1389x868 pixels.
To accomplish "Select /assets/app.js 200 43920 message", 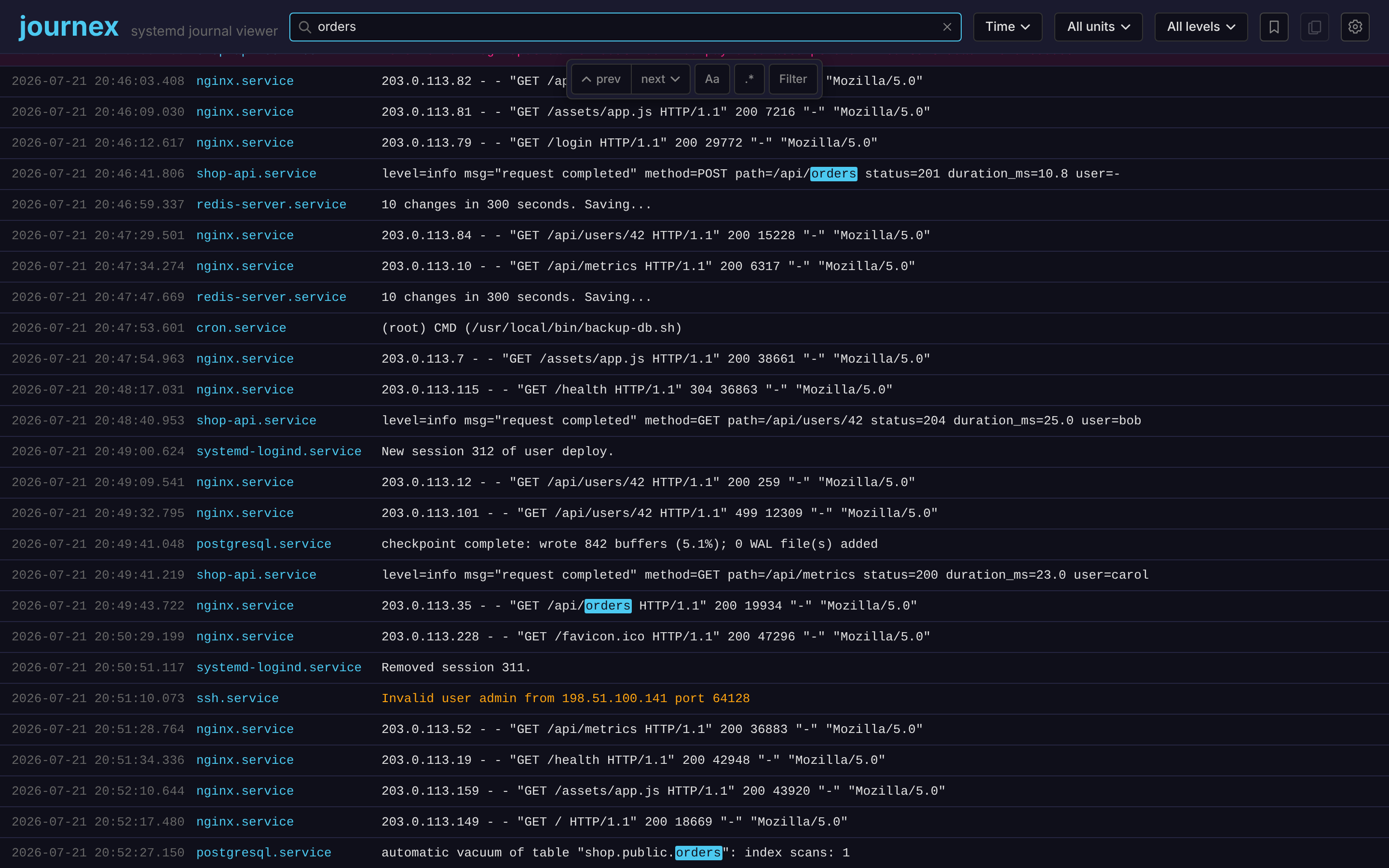I will [664, 792].
